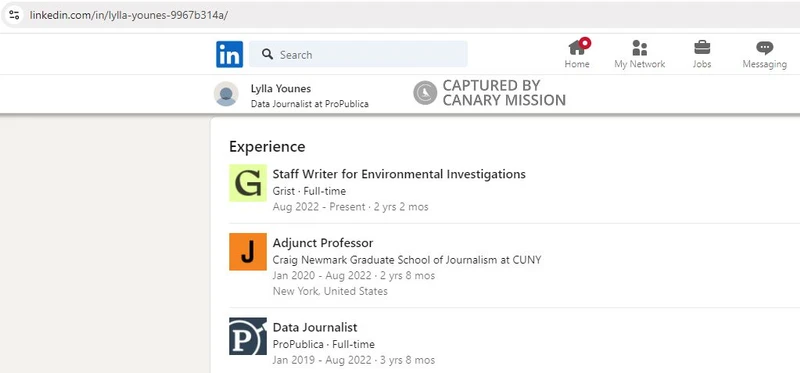Open the Jobs briefcase icon
800x373 pixels.
pos(702,48)
